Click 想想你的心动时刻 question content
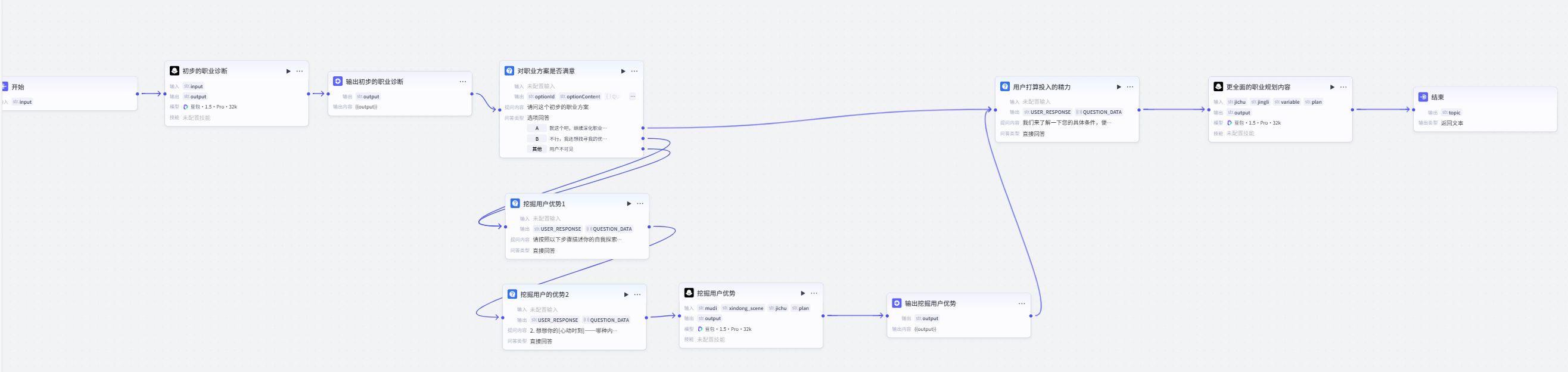 pyautogui.click(x=573, y=331)
